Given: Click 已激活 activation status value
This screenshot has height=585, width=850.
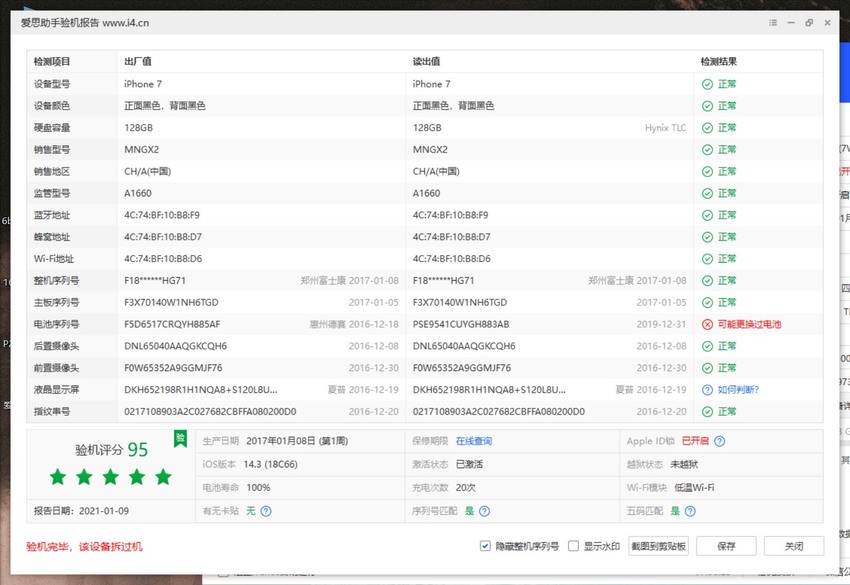Looking at the screenshot, I should [x=469, y=465].
